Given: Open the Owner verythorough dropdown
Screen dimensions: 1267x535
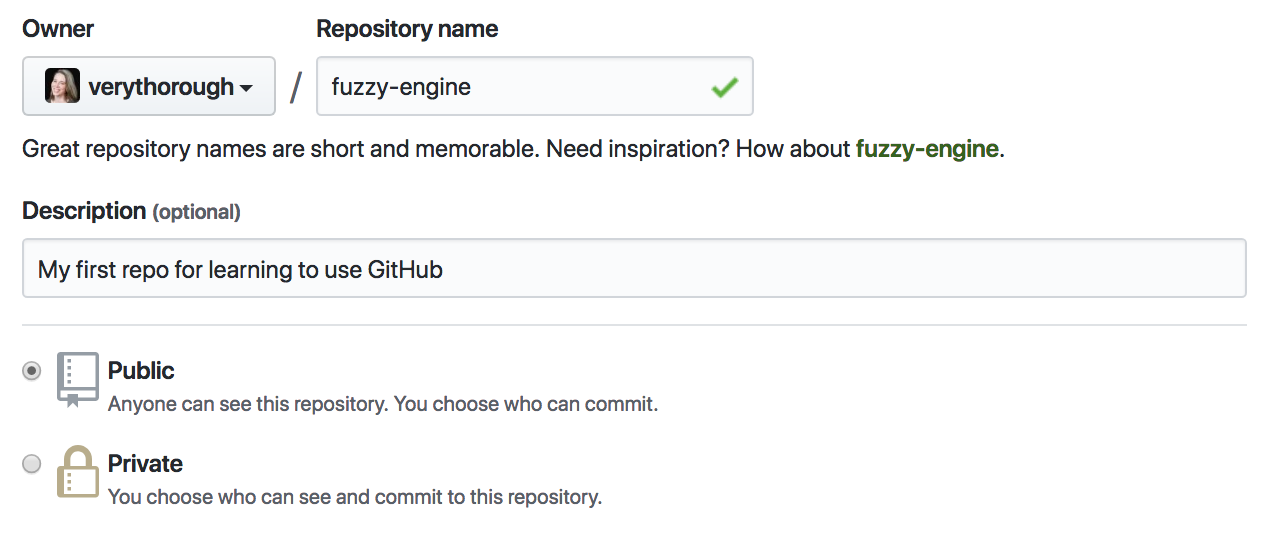Looking at the screenshot, I should coord(149,86).
